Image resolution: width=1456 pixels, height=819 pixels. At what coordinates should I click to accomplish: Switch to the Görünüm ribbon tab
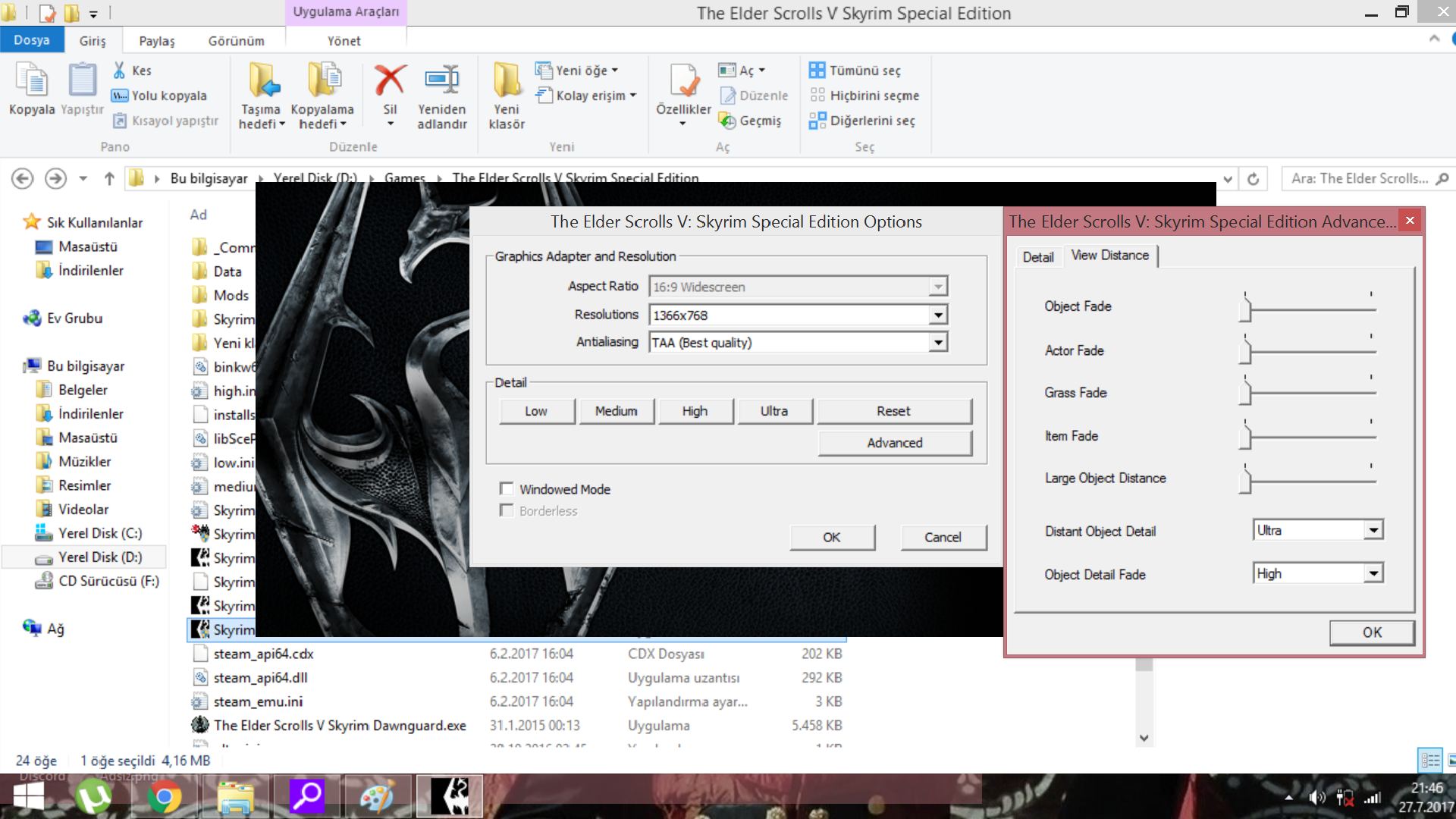click(x=237, y=41)
